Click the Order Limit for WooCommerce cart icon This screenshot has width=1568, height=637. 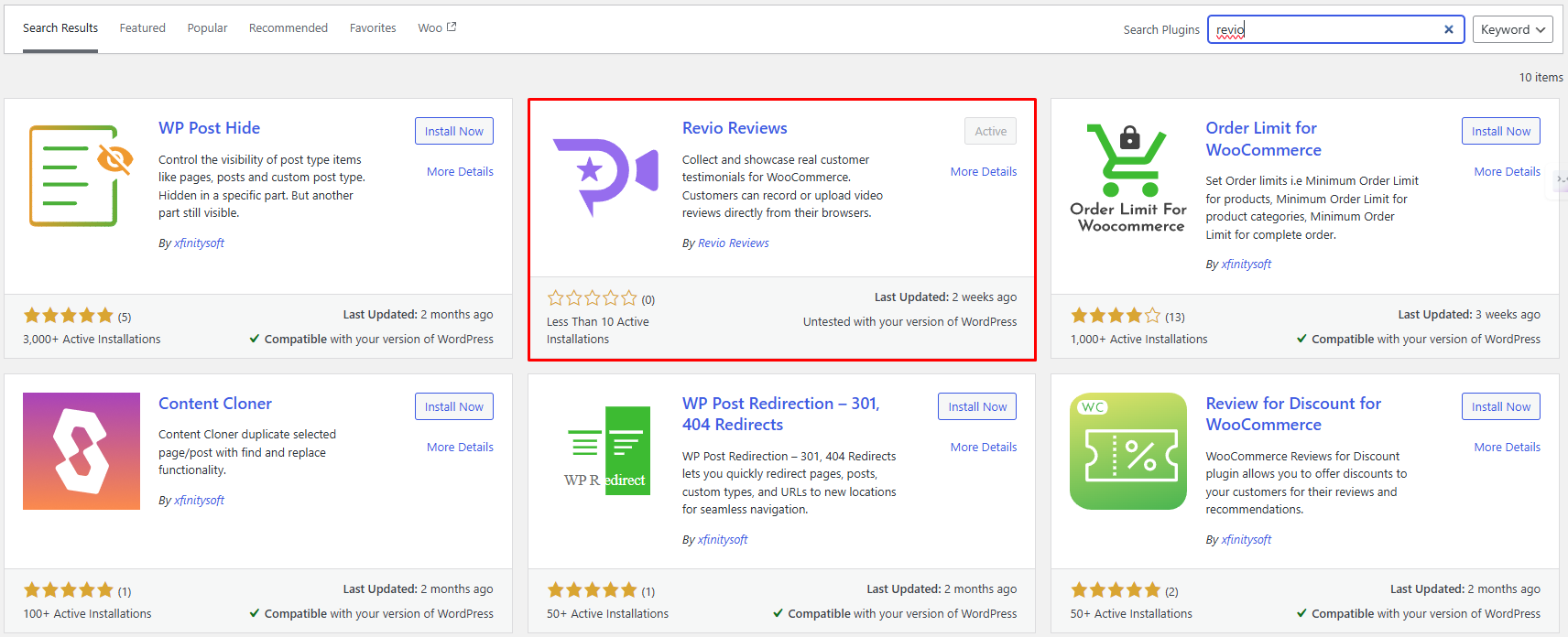1128,176
